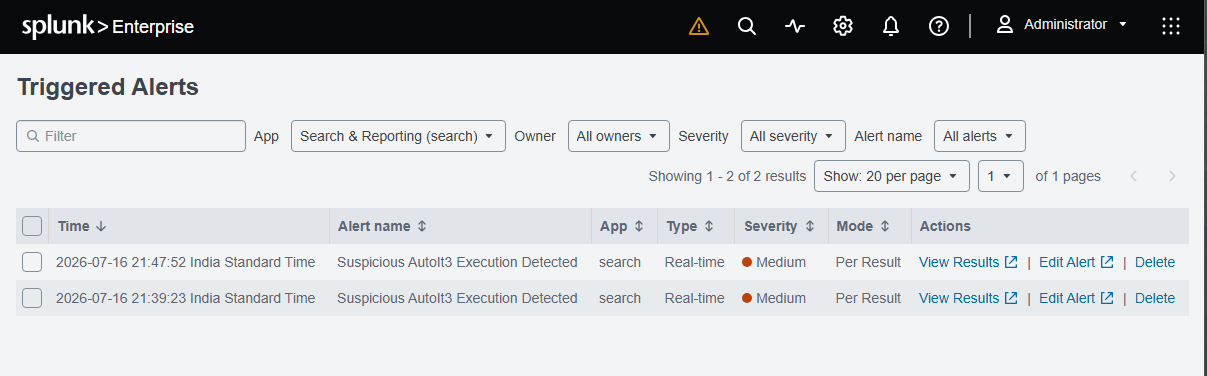The width and height of the screenshot is (1207, 376).
Task: Check the box for the 21:47:52 alert
Action: (32, 262)
